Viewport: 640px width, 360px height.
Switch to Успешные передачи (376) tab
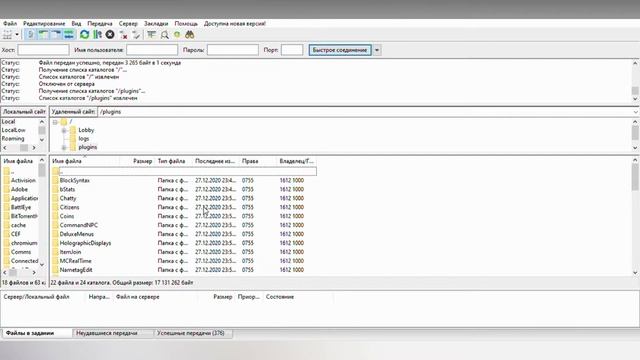(x=193, y=333)
